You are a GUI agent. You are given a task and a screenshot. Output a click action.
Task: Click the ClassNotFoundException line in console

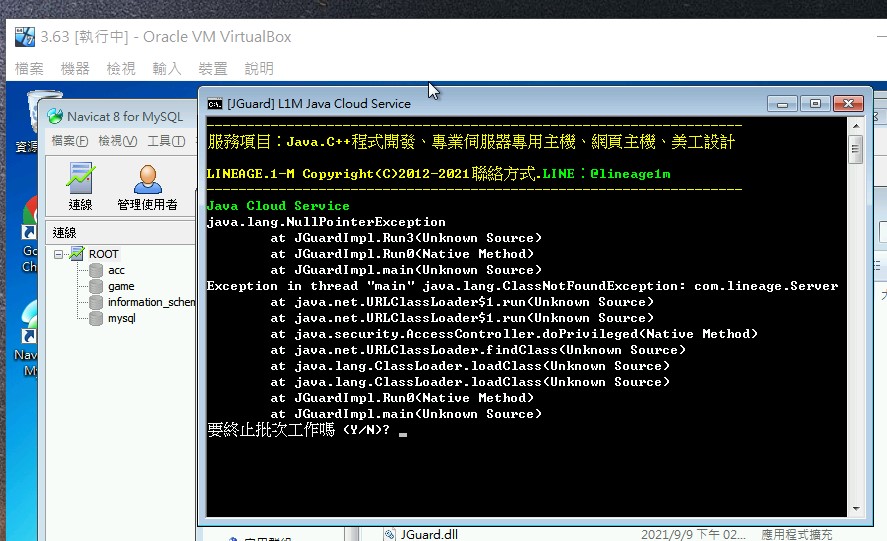tap(522, 286)
